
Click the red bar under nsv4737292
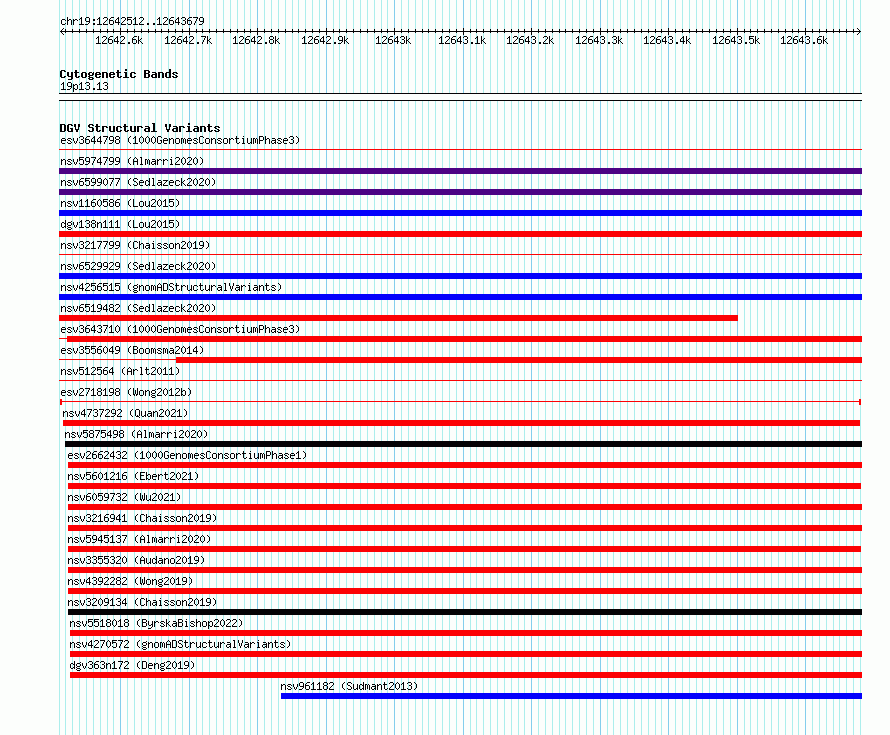coord(461,423)
